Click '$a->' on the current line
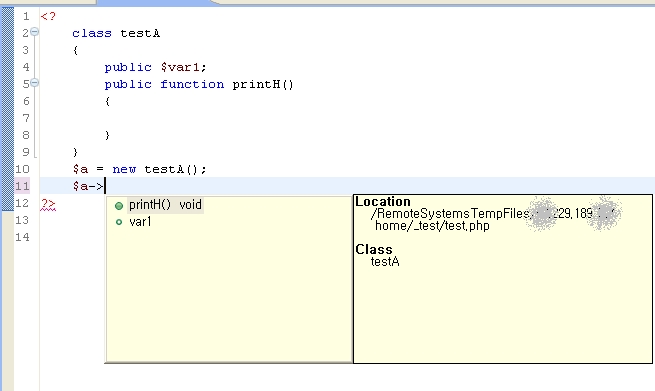 [88, 186]
